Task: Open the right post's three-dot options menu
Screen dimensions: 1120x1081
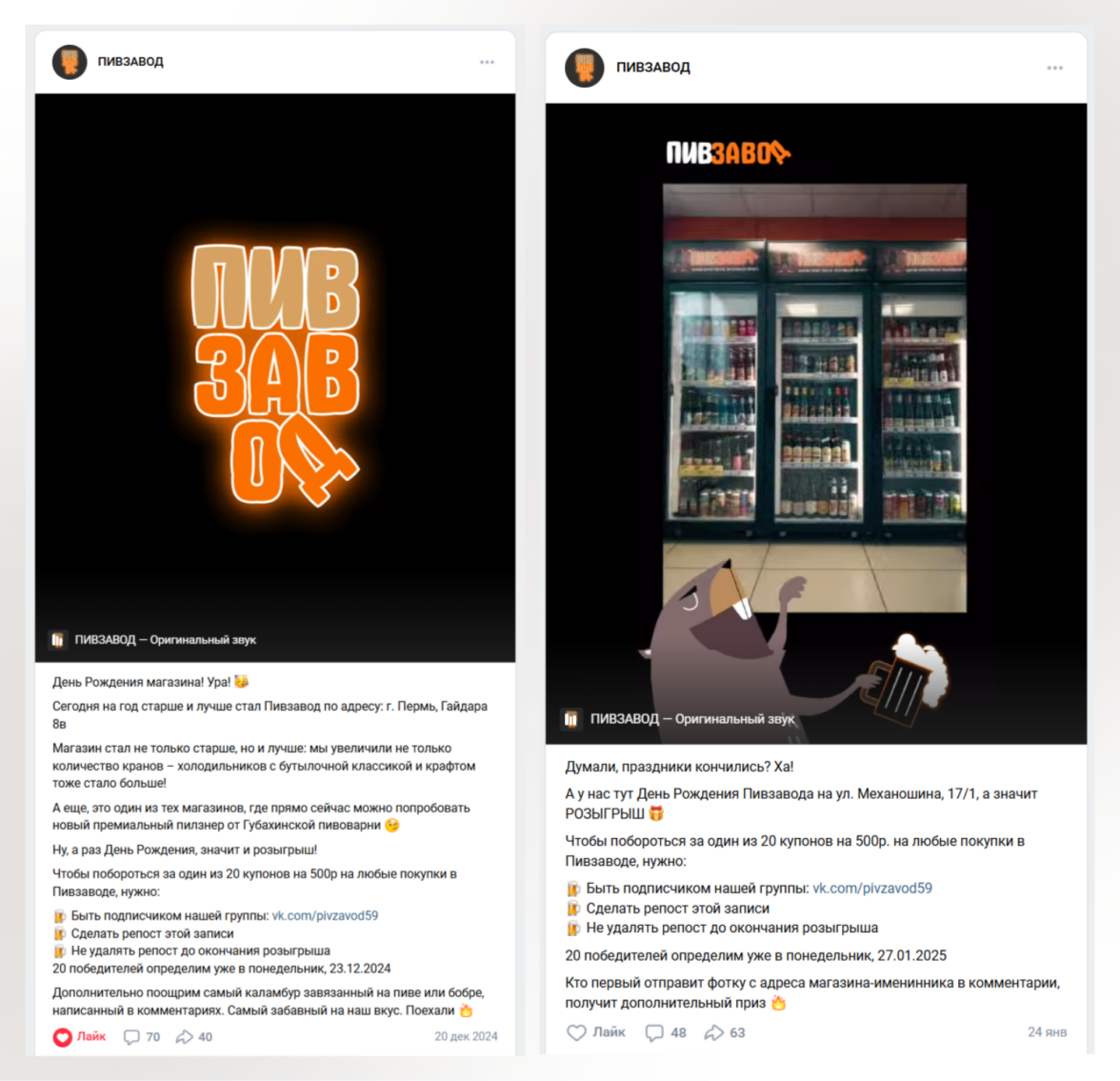Action: click(1055, 68)
